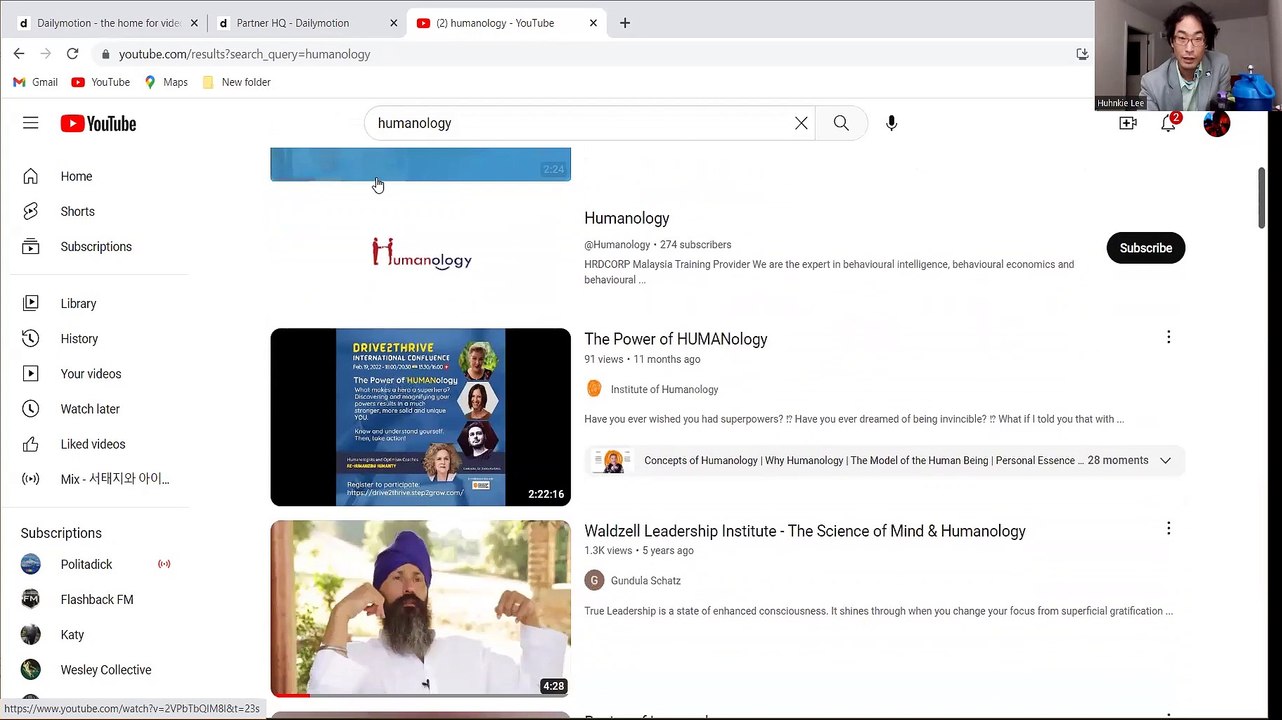Screen dimensions: 1282x720
Task: Open more options for Waldzell Leadership video
Action: click(x=1168, y=529)
